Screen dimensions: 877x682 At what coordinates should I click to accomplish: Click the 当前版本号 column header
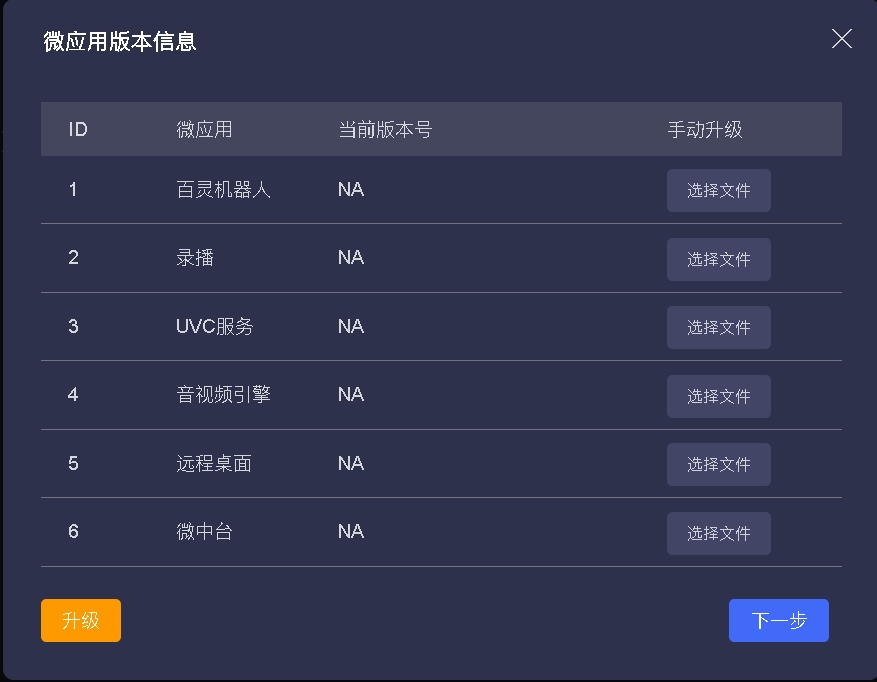pyautogui.click(x=385, y=130)
